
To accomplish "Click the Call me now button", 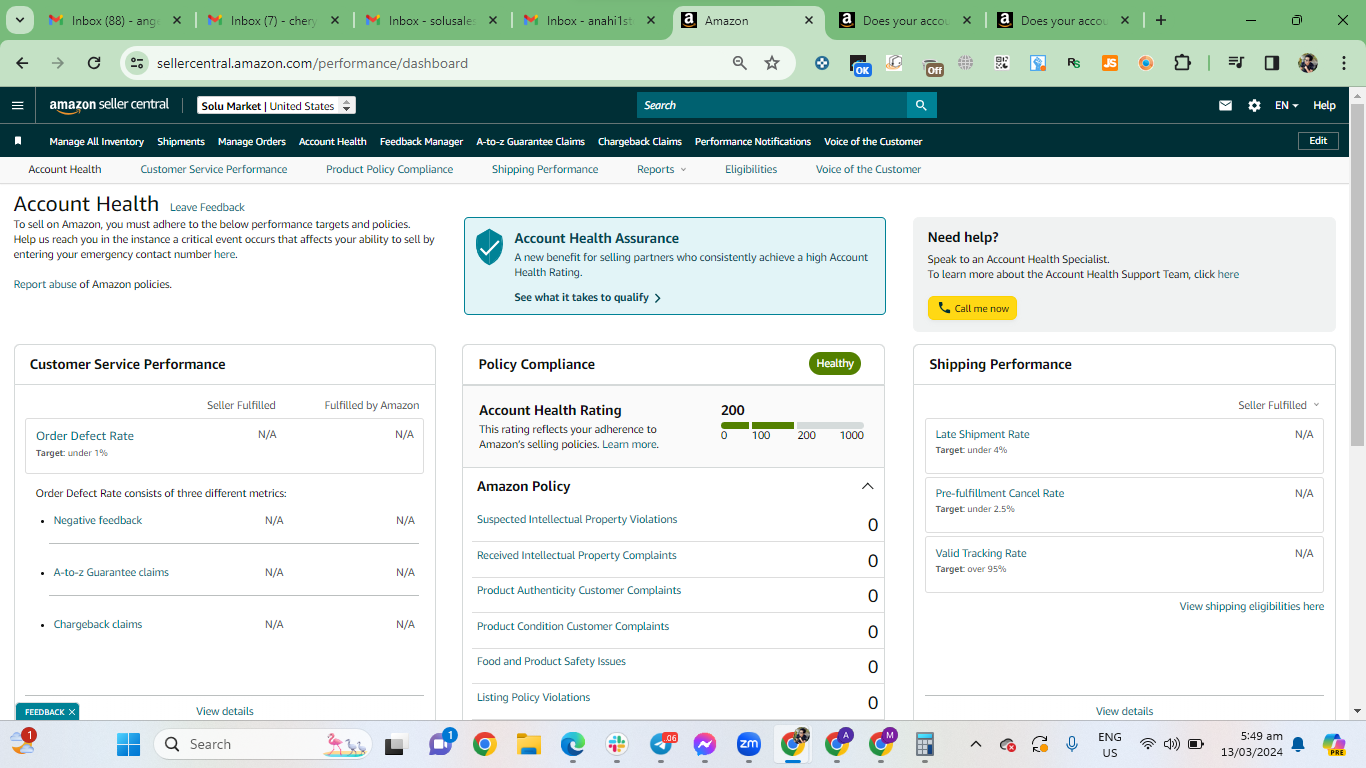I will pyautogui.click(x=972, y=308).
